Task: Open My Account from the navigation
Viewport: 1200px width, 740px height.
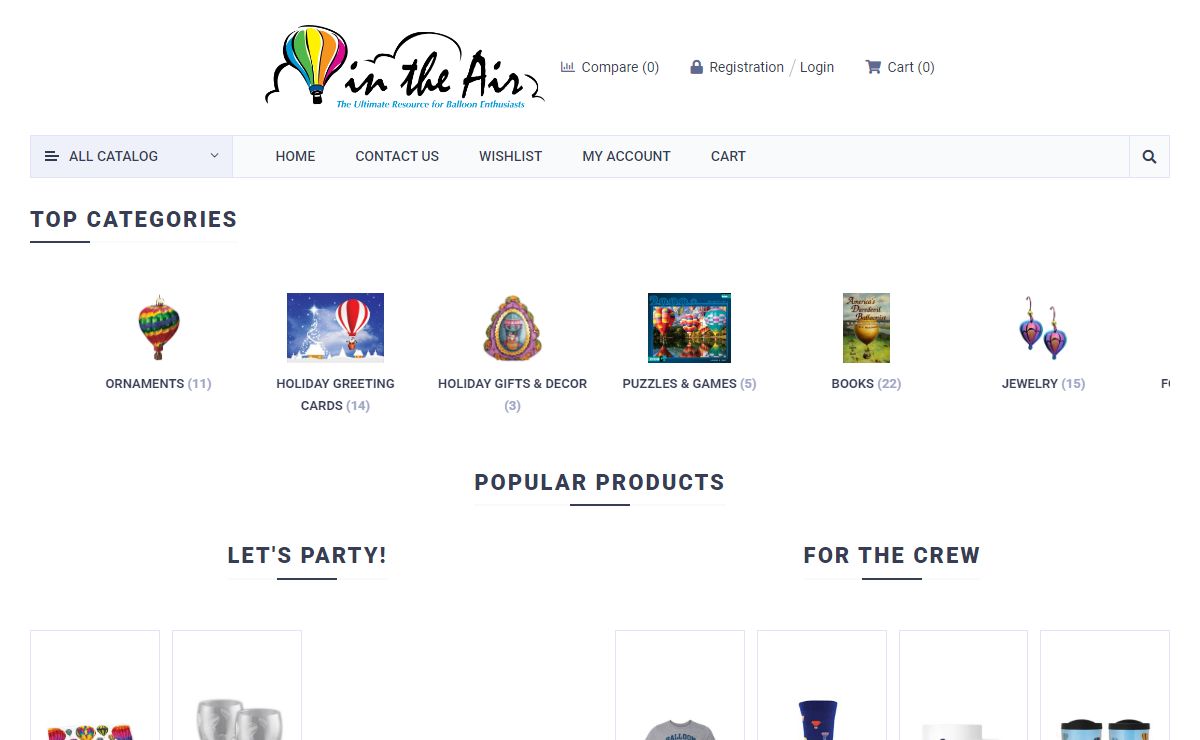Action: 626,156
